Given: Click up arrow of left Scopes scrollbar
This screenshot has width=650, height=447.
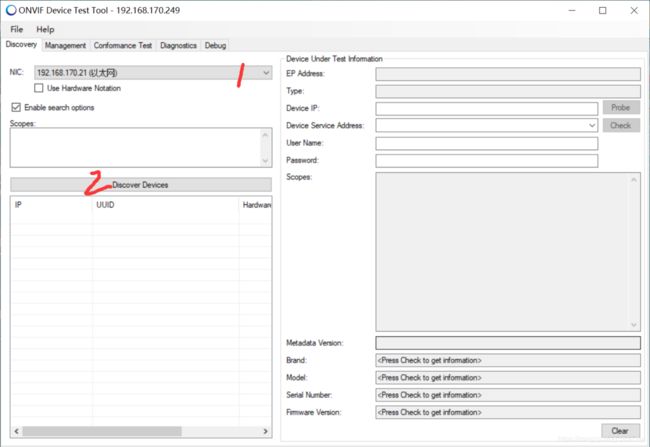Looking at the screenshot, I should point(265,134).
